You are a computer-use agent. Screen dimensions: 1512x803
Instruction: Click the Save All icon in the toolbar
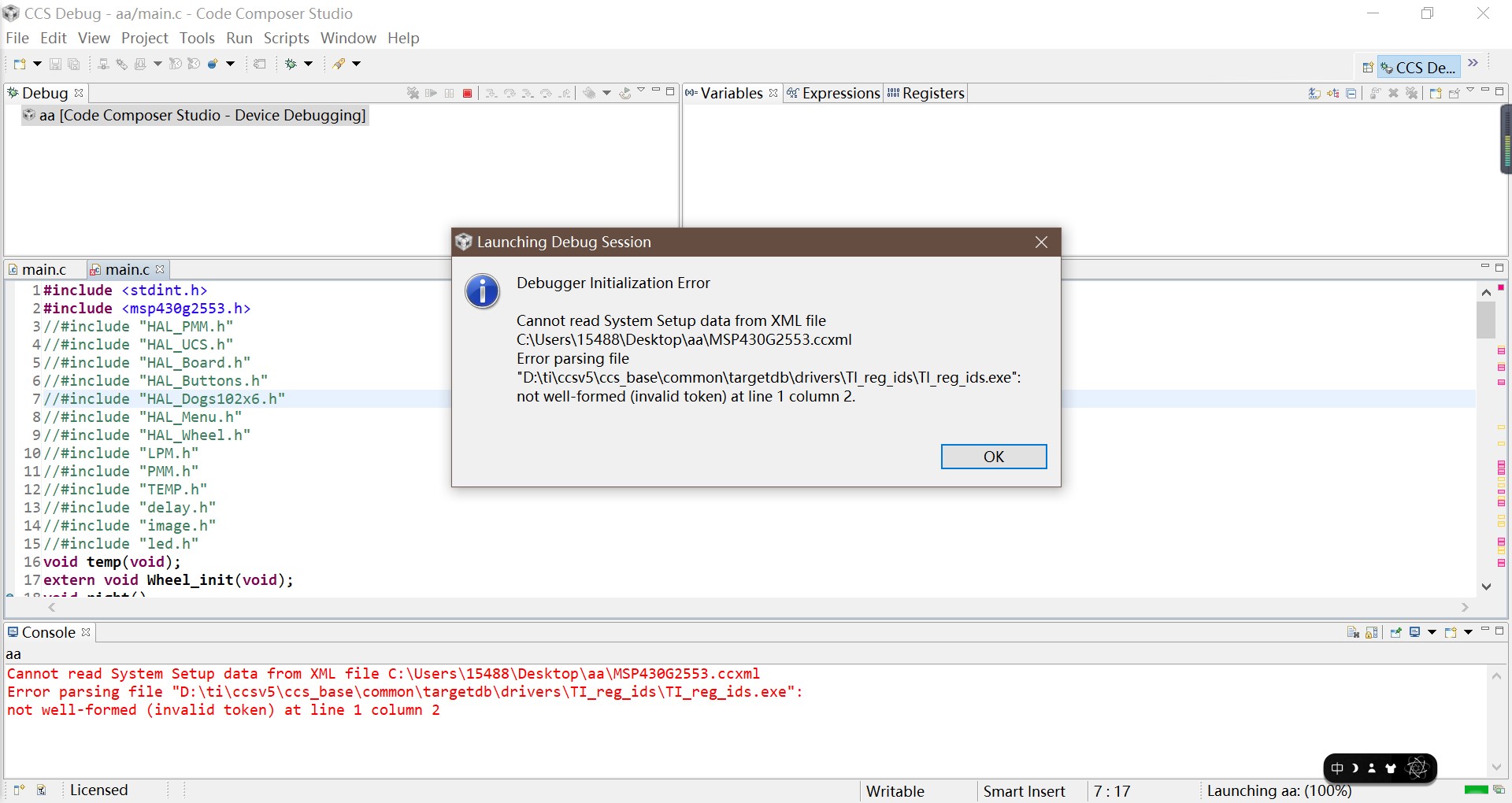point(74,64)
